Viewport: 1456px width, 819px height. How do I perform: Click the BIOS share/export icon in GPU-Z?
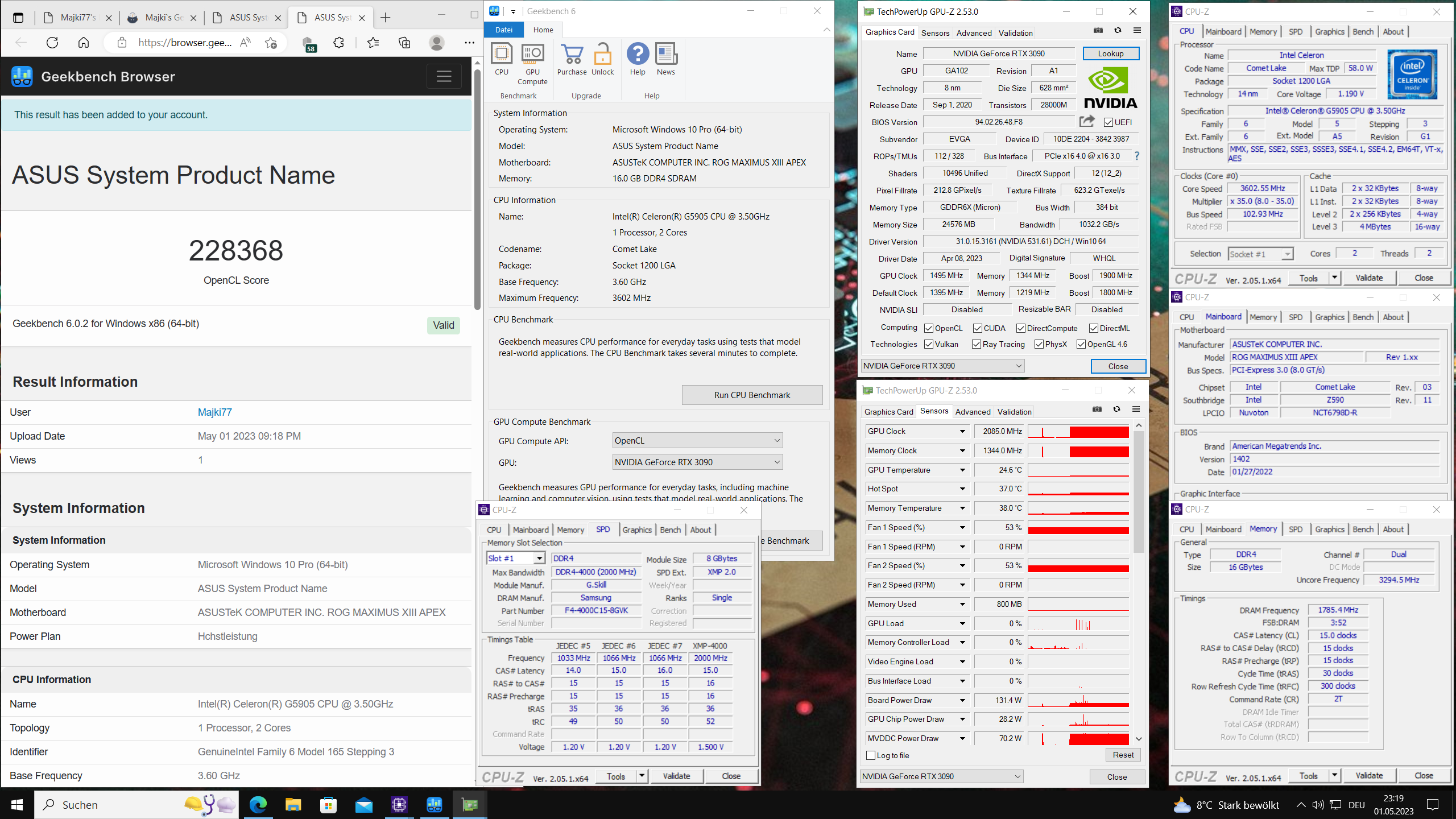click(1087, 121)
